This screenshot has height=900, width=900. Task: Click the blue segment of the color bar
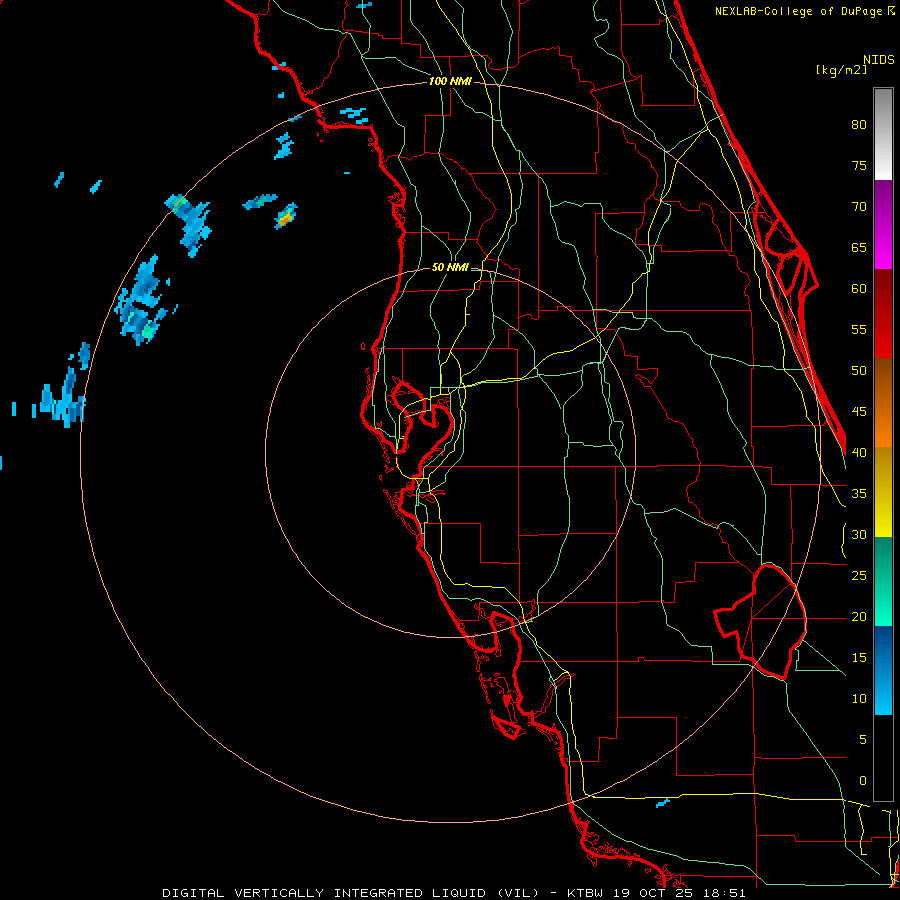pos(883,670)
